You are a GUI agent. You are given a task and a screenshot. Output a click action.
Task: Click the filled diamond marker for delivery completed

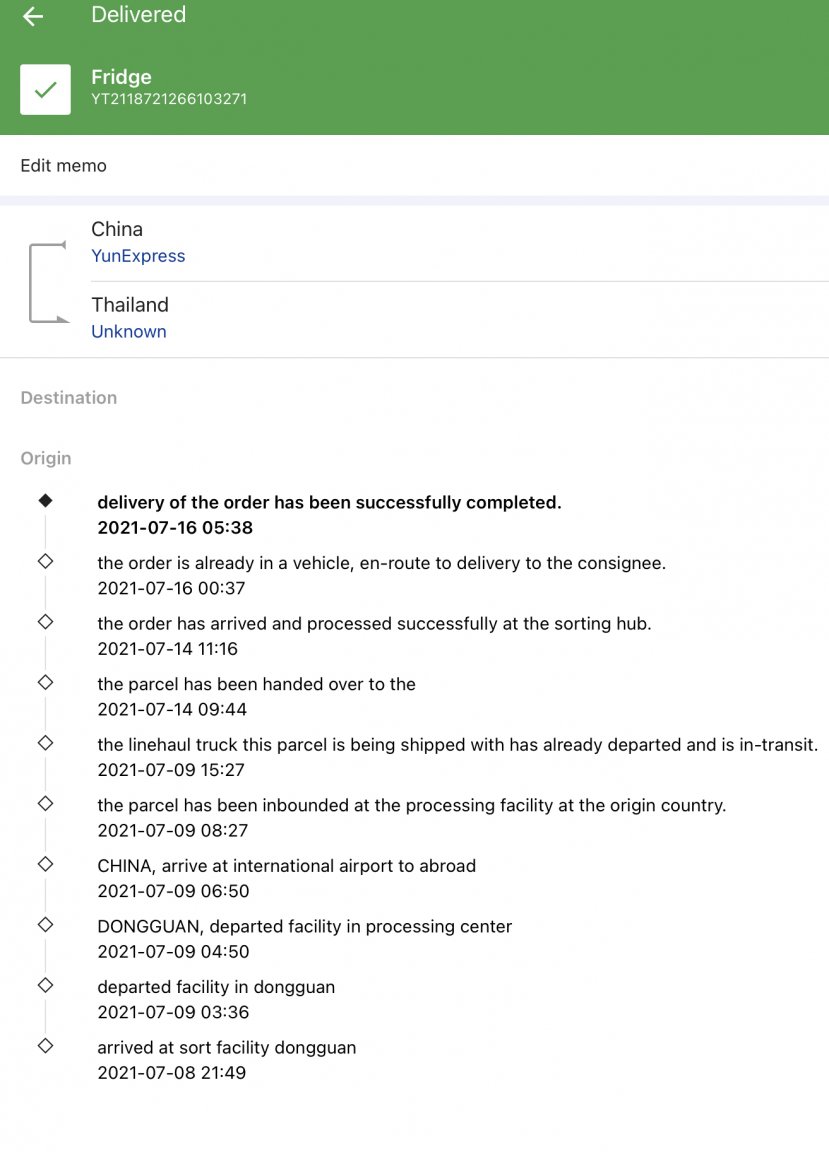(x=45, y=501)
